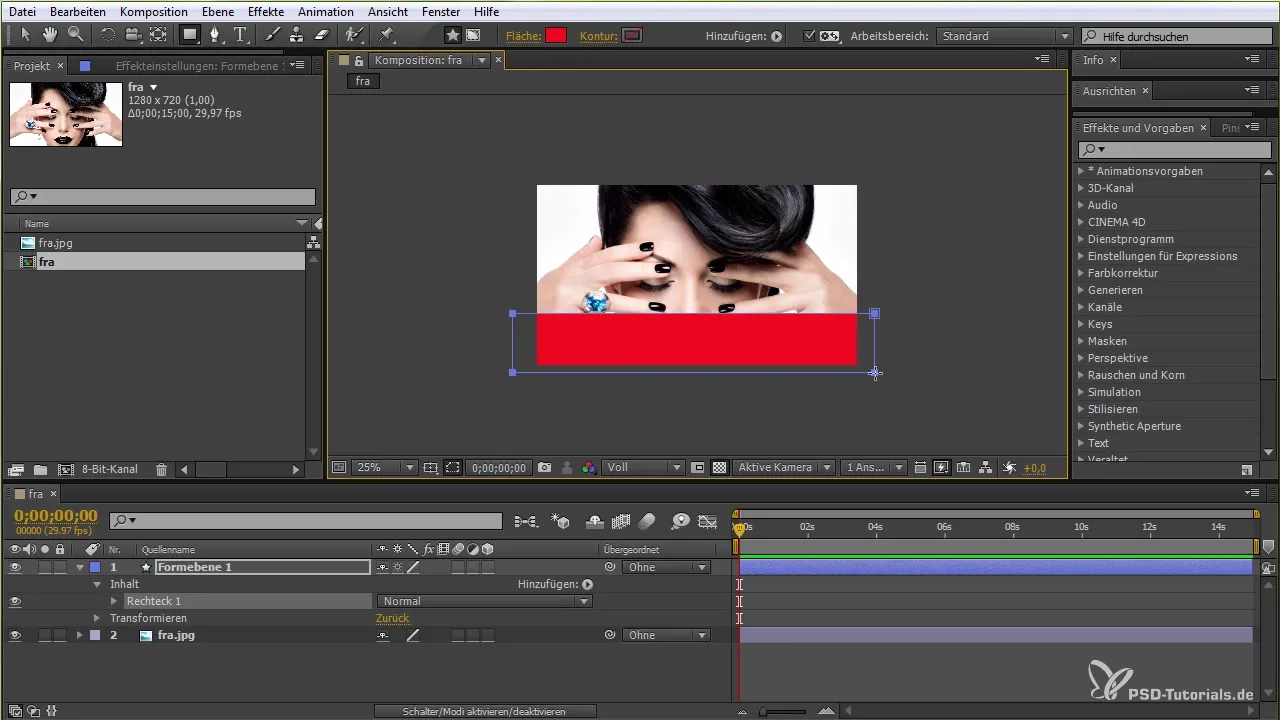Open the 1 Ans... view layout dropdown
The height and width of the screenshot is (720, 1280).
pyautogui.click(x=874, y=467)
